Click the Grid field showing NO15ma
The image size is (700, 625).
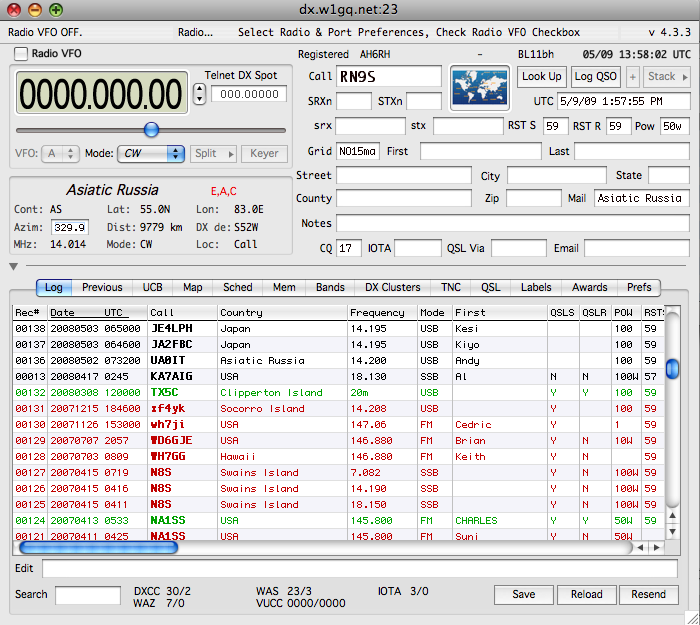[x=358, y=151]
